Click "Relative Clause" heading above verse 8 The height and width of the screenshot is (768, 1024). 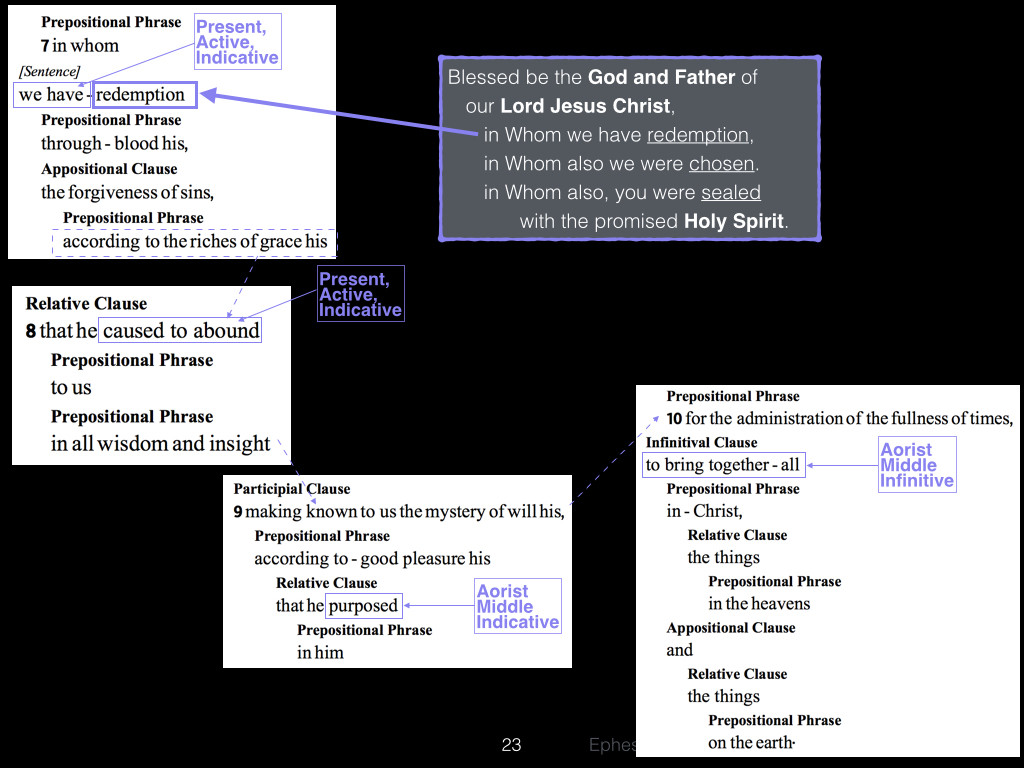86,304
